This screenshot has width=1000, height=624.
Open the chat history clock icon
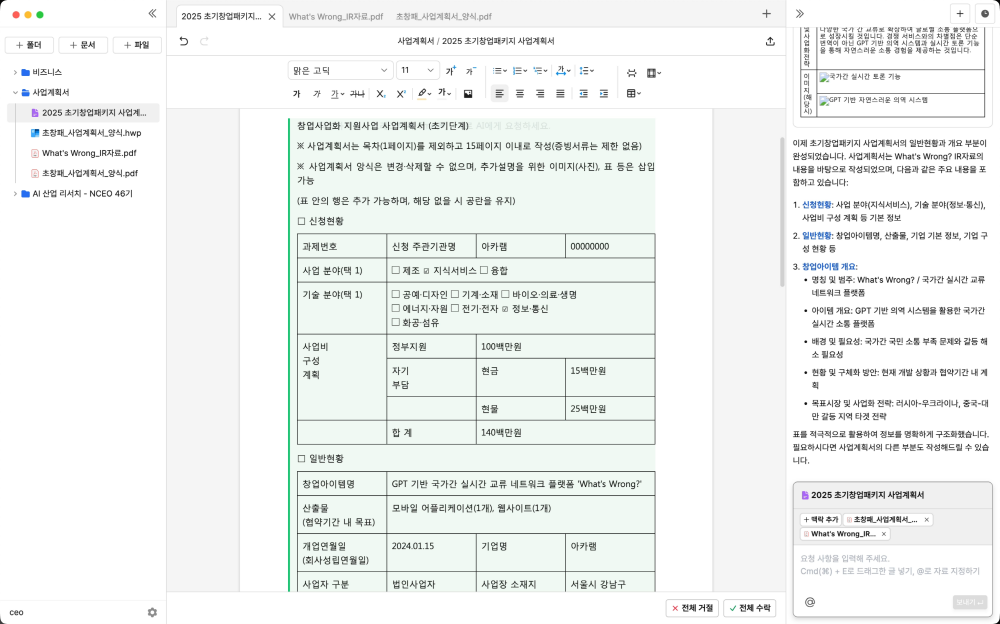[x=985, y=13]
